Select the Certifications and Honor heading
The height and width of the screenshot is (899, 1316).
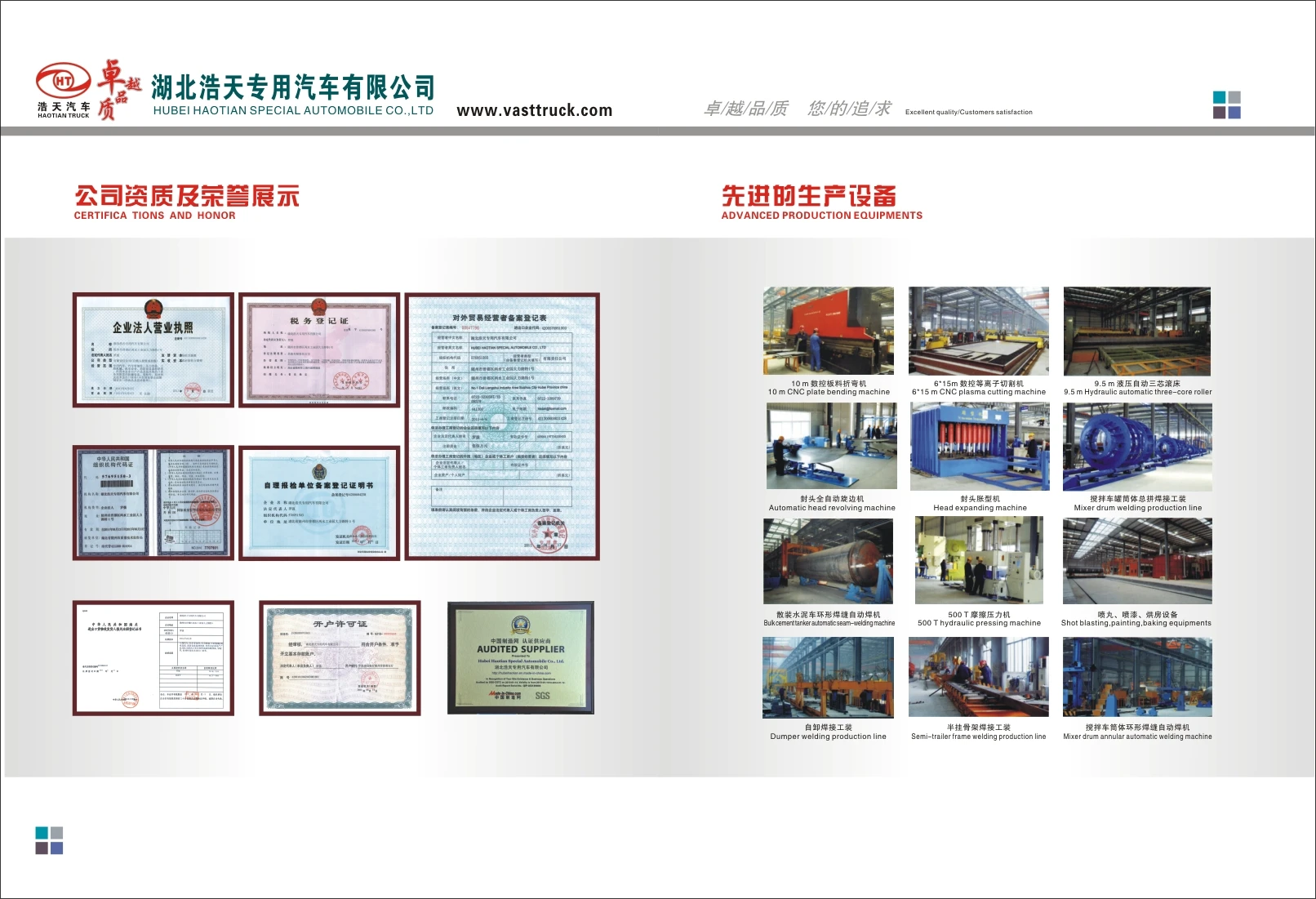pos(186,202)
